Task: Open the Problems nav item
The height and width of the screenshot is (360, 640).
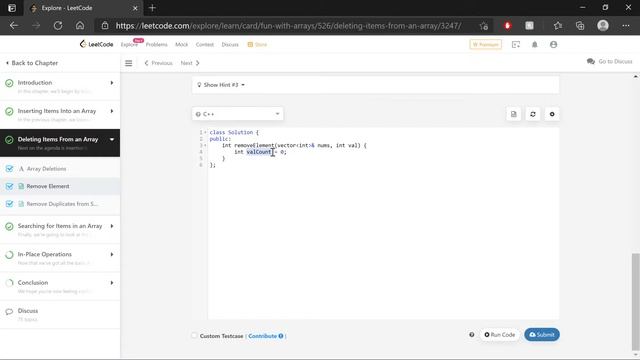Action: tap(156, 44)
